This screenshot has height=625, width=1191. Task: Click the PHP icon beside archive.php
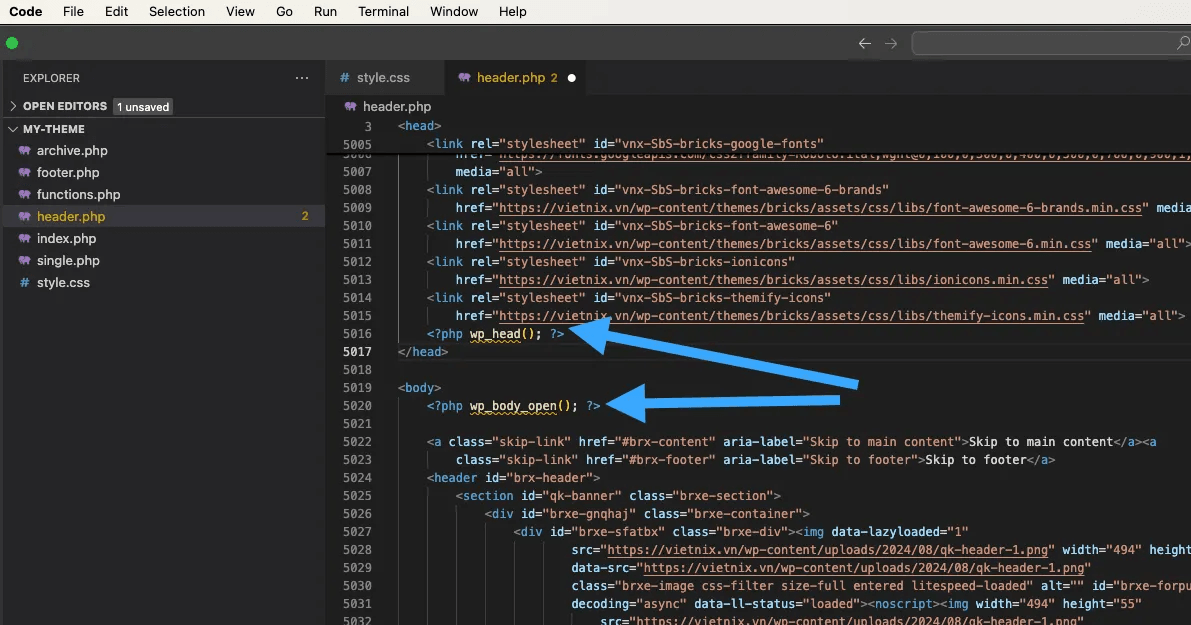tap(24, 150)
